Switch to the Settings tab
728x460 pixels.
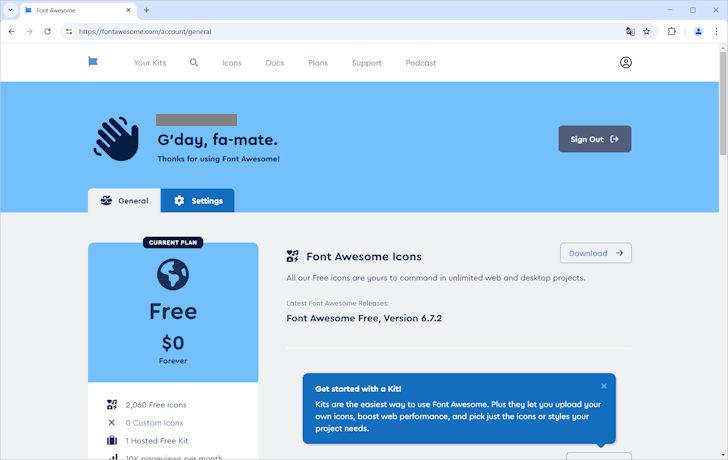[x=198, y=200]
